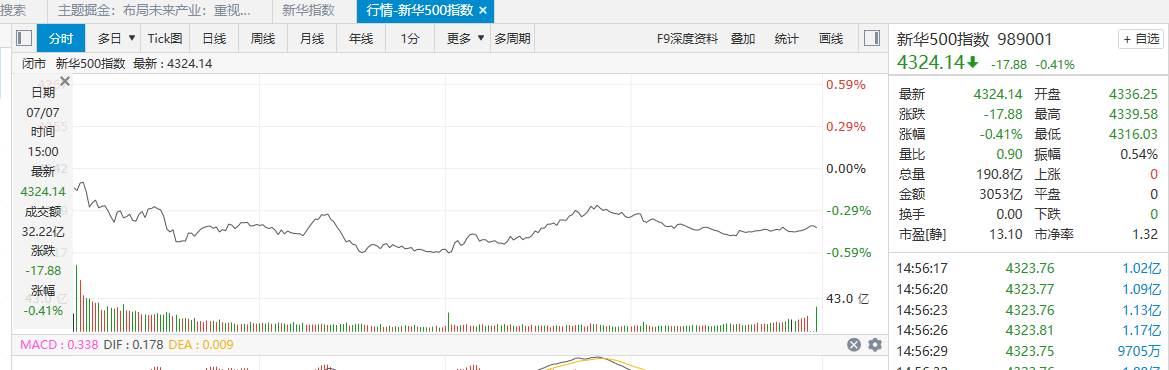
Task: Open MACD indicator settings gear
Action: click(875, 345)
